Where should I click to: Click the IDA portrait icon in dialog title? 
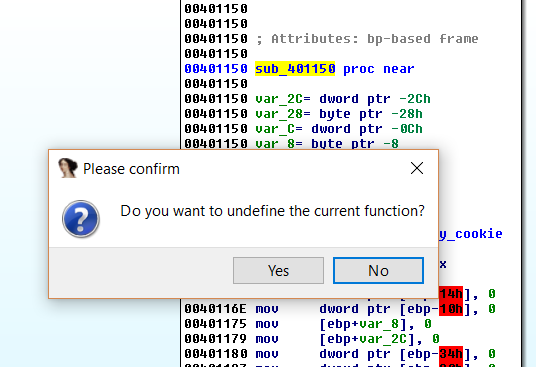click(68, 168)
